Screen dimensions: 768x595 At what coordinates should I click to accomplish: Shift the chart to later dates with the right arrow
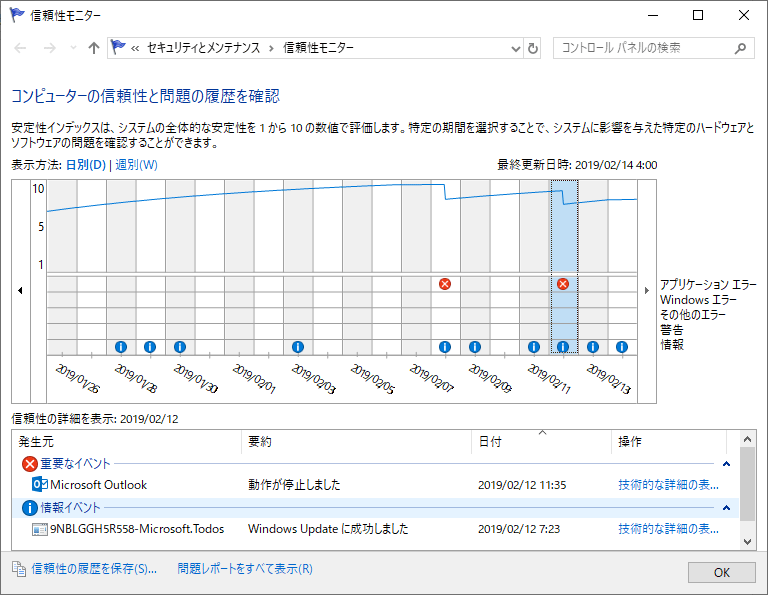coord(647,290)
